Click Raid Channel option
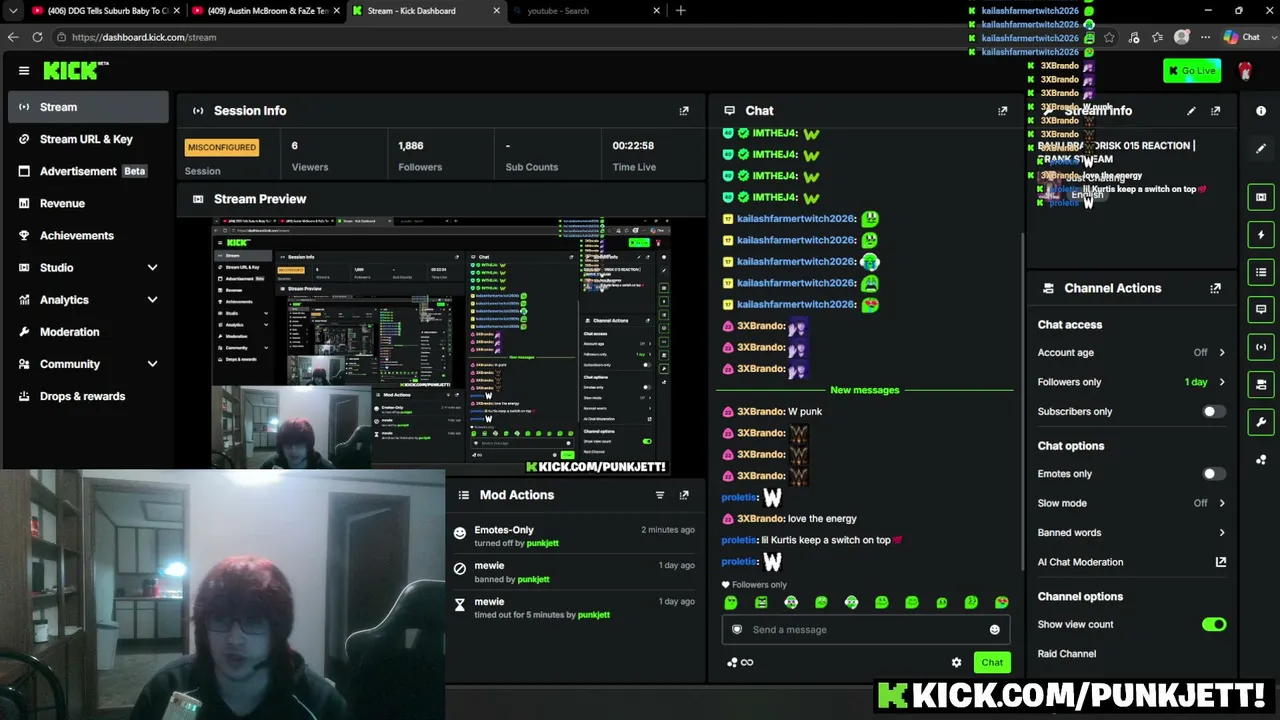 pyautogui.click(x=1067, y=654)
